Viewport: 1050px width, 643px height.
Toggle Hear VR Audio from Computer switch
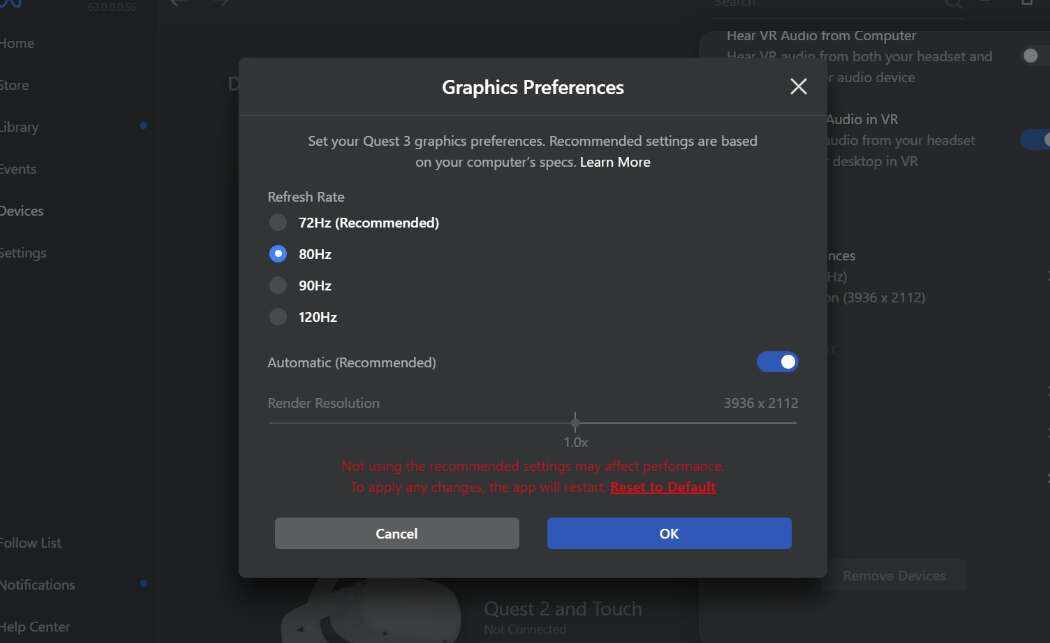[x=1034, y=56]
